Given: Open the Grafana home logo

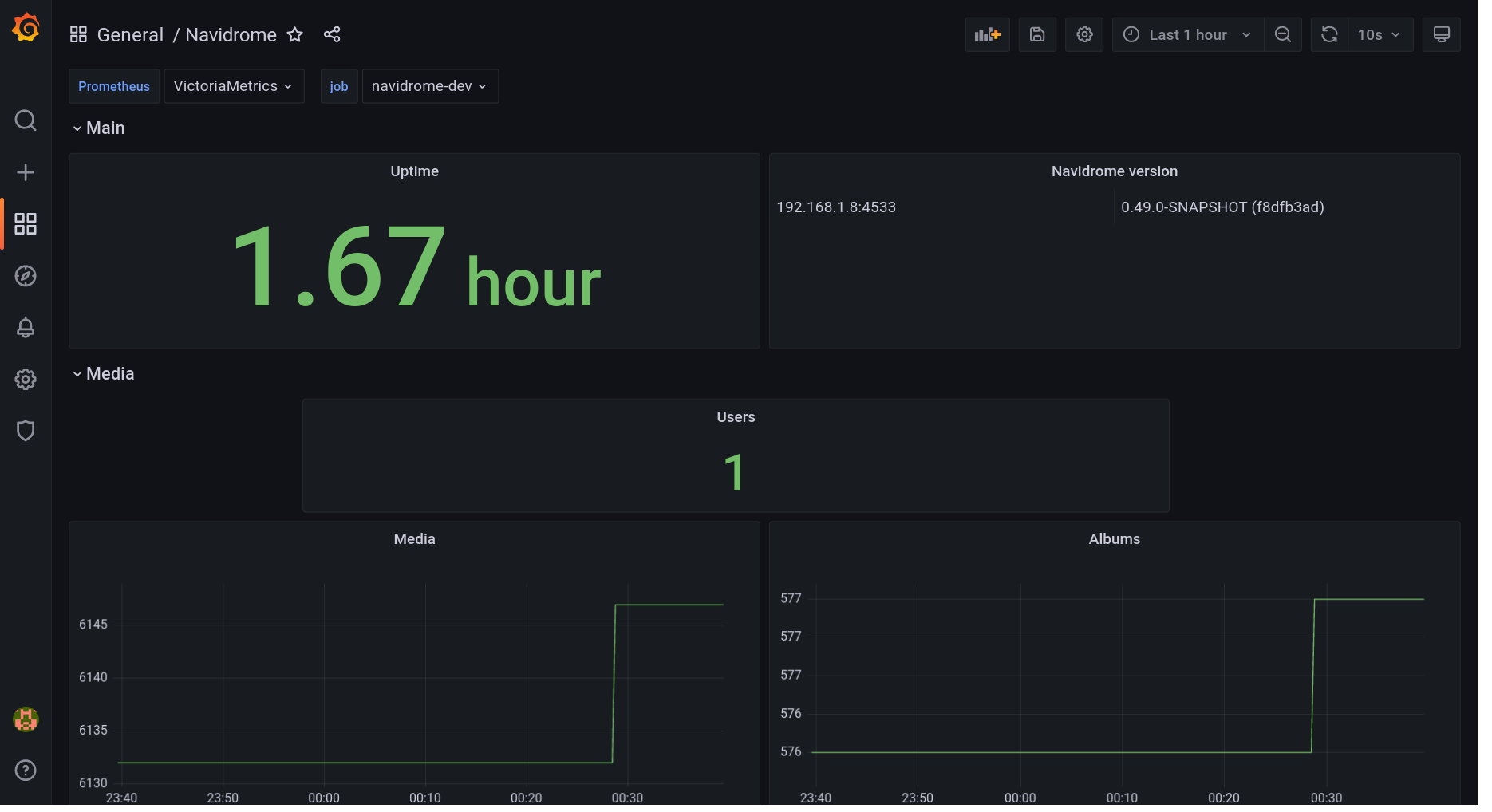Looking at the screenshot, I should pyautogui.click(x=26, y=28).
